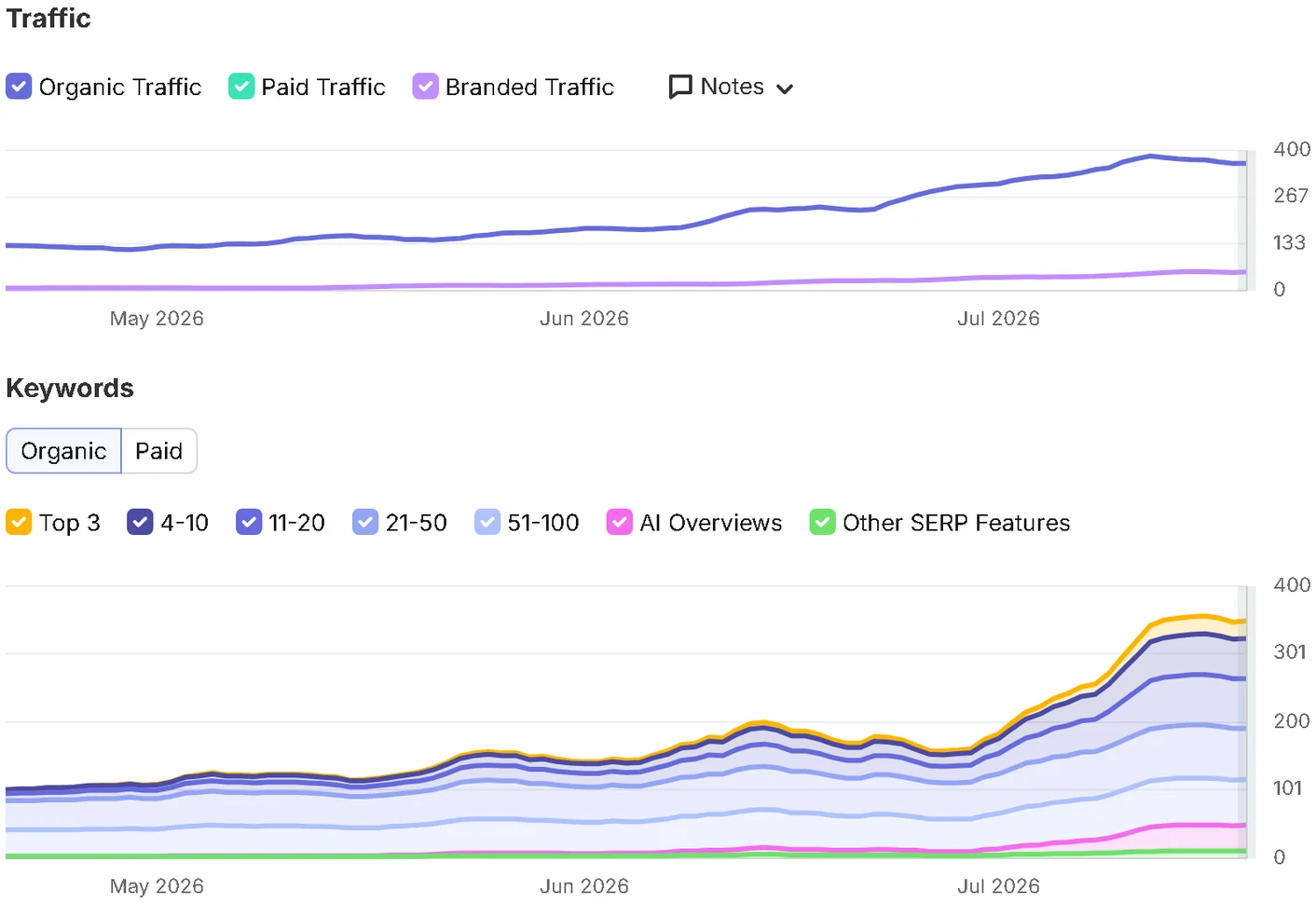Click the Other SERP Features legend label

click(956, 523)
